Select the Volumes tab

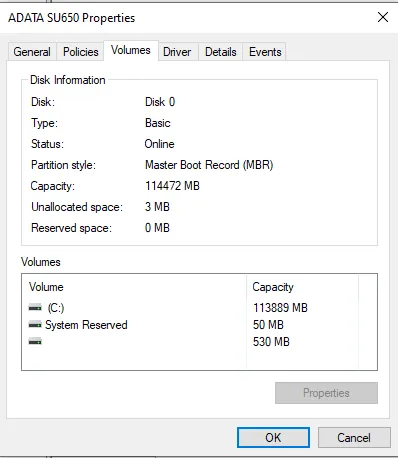click(131, 50)
